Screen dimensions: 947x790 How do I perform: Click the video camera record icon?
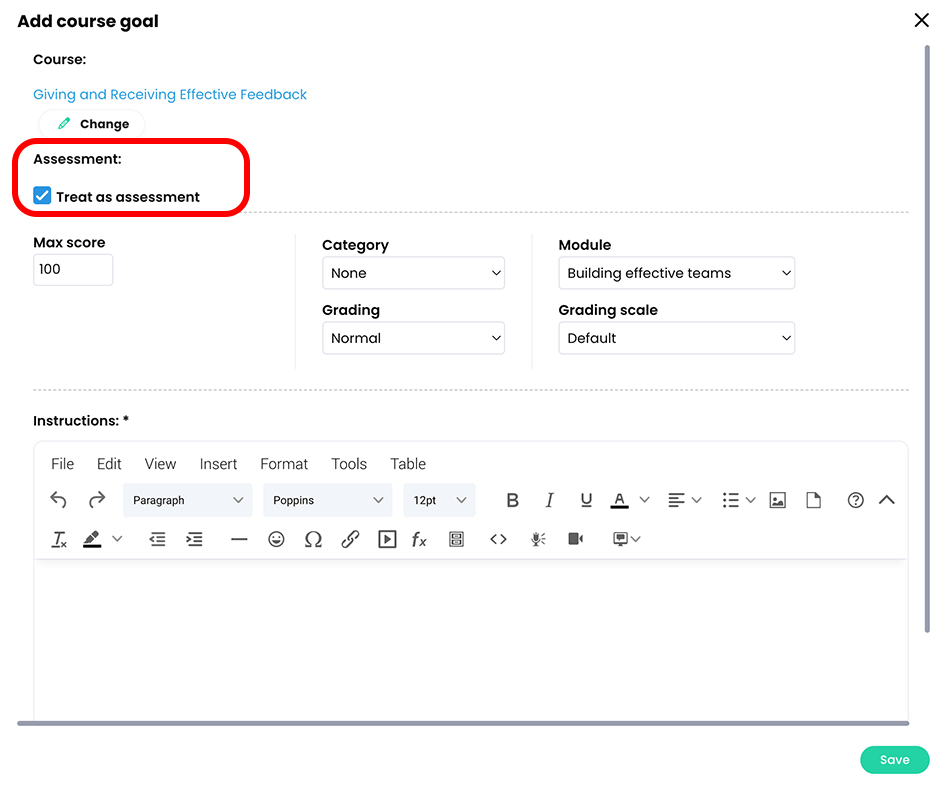576,539
